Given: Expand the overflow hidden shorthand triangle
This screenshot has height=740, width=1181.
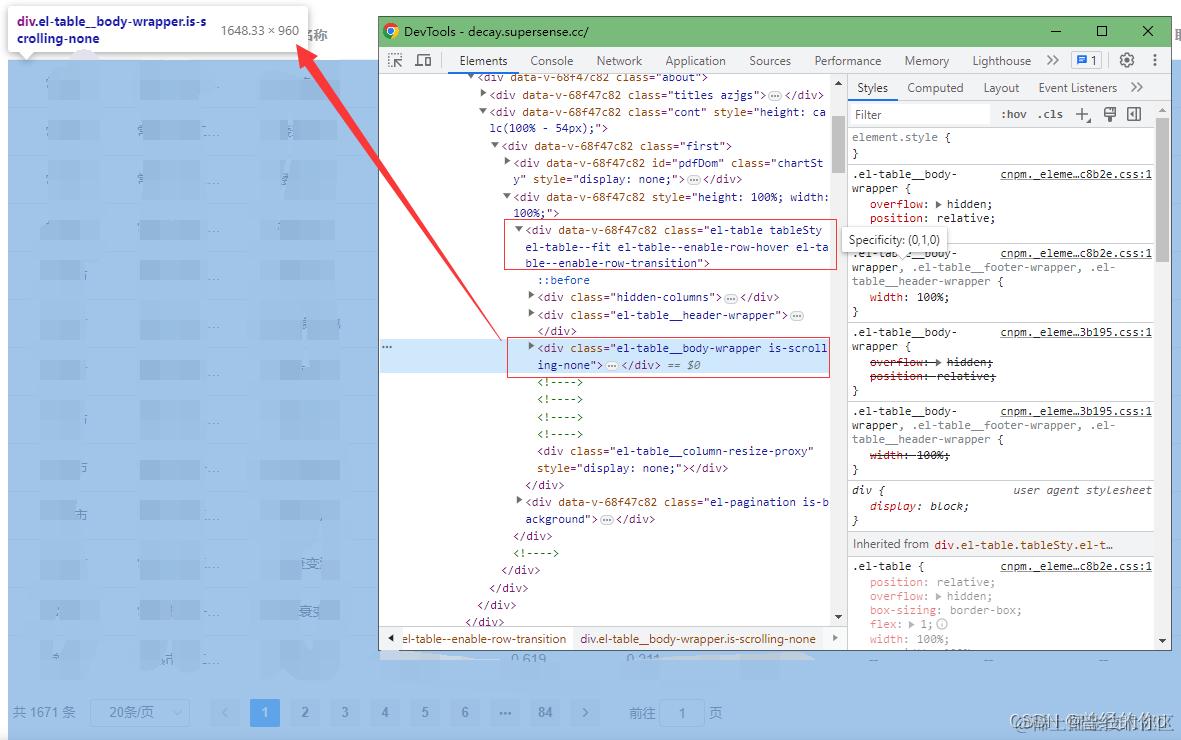Looking at the screenshot, I should (x=938, y=204).
